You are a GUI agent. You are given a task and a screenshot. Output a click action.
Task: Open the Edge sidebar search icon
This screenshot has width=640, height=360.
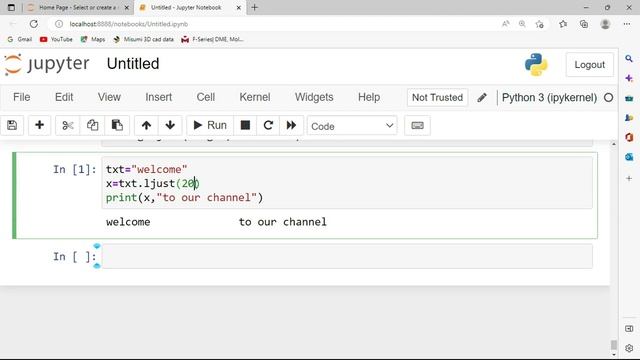[x=629, y=59]
